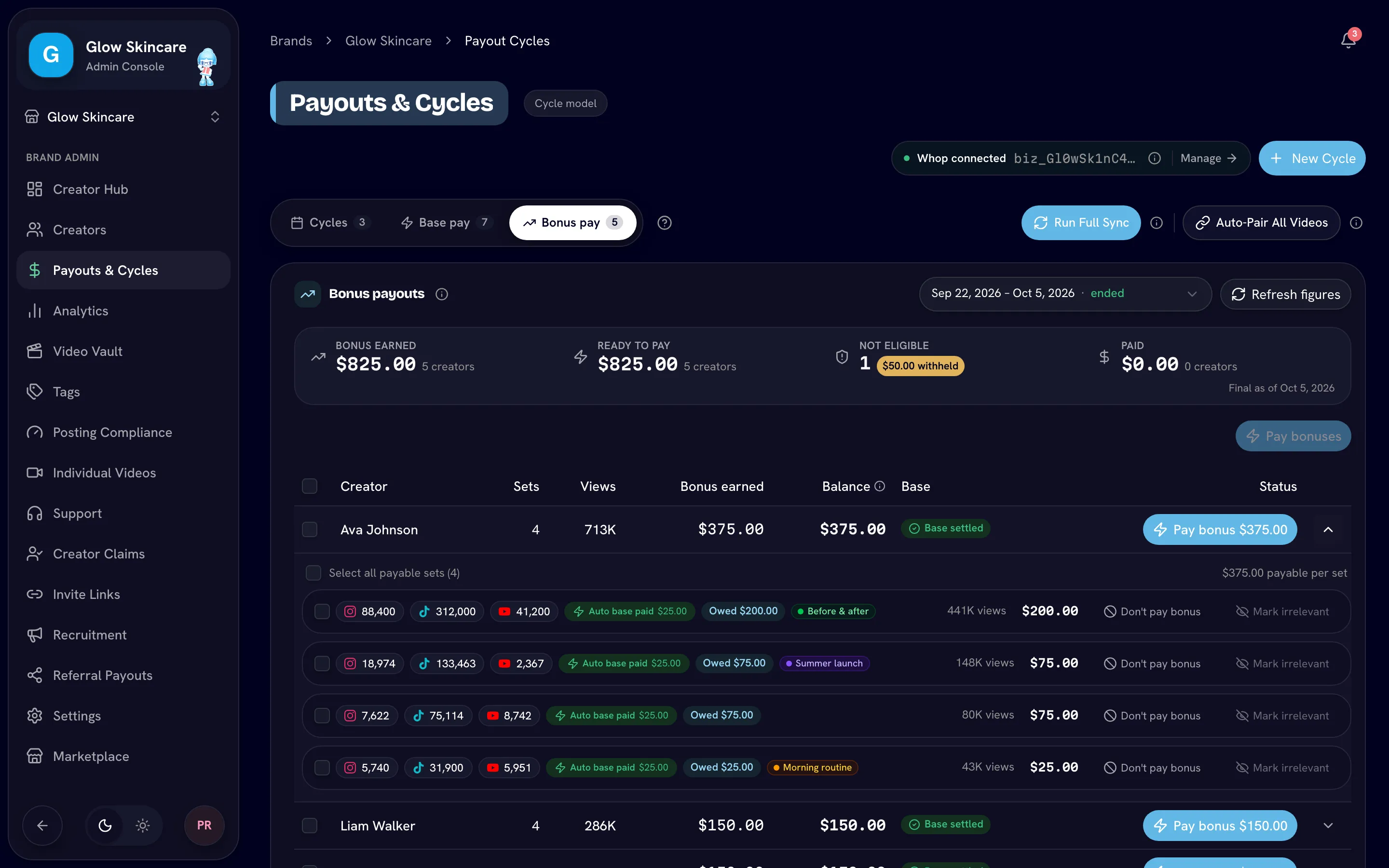Select the Bonus pay tab
The image size is (1389, 868).
point(572,223)
